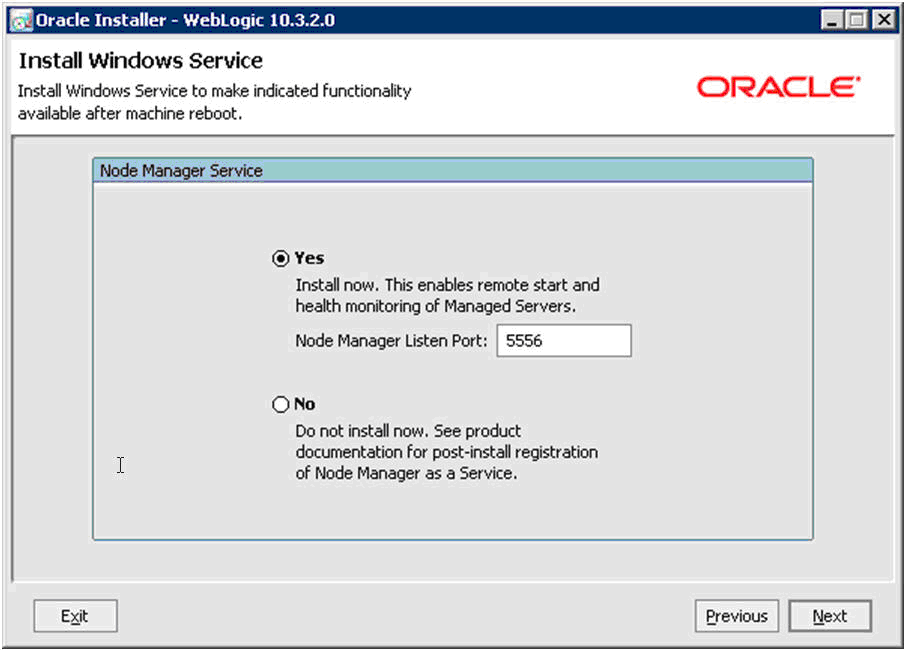This screenshot has height=651, width=906.
Task: Minimize the Oracle Installer window
Action: tap(832, 21)
